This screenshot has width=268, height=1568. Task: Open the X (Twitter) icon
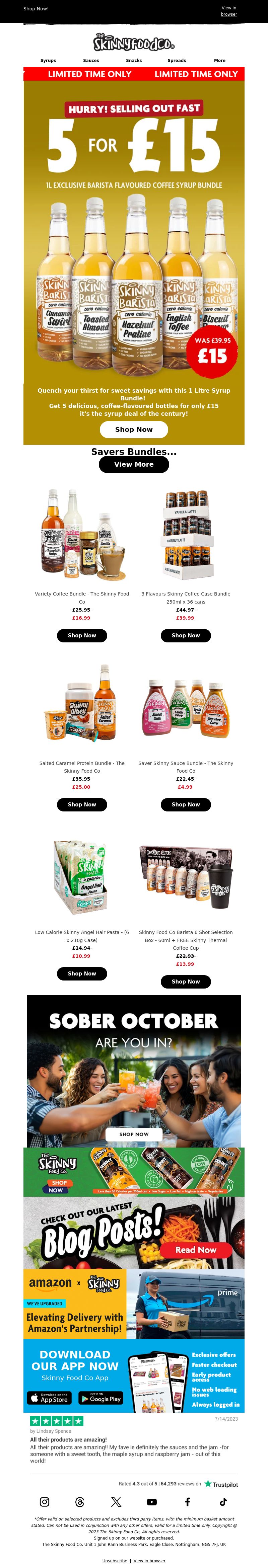click(116, 1502)
